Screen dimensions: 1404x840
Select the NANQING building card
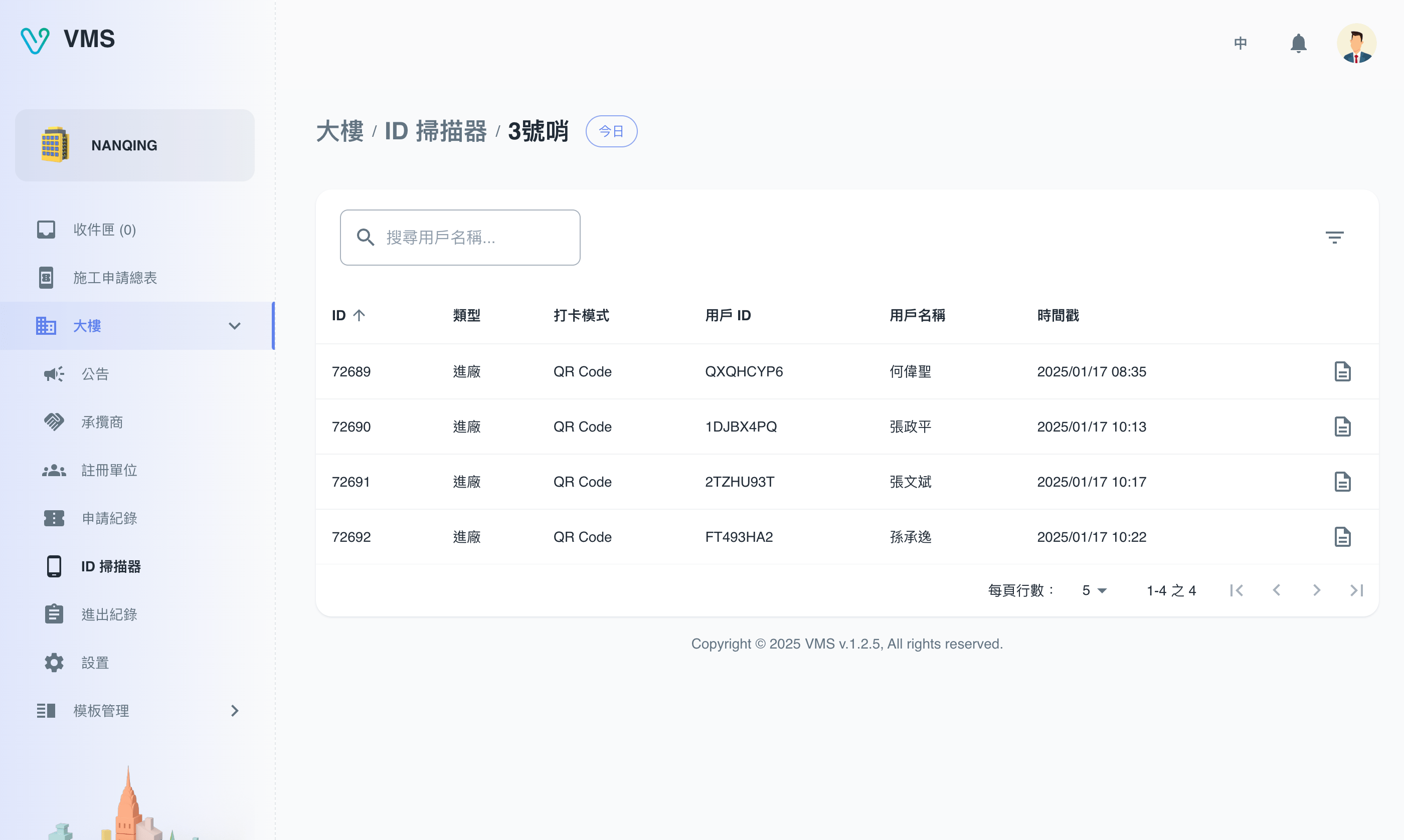point(135,145)
